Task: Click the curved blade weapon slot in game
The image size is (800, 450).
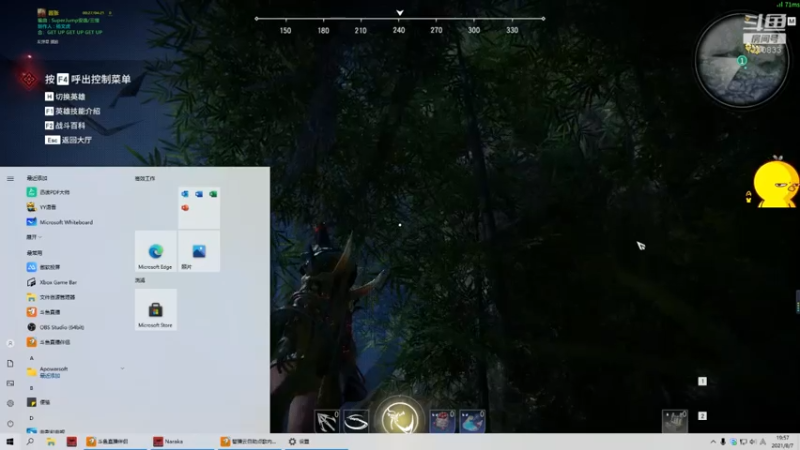Action: click(356, 421)
